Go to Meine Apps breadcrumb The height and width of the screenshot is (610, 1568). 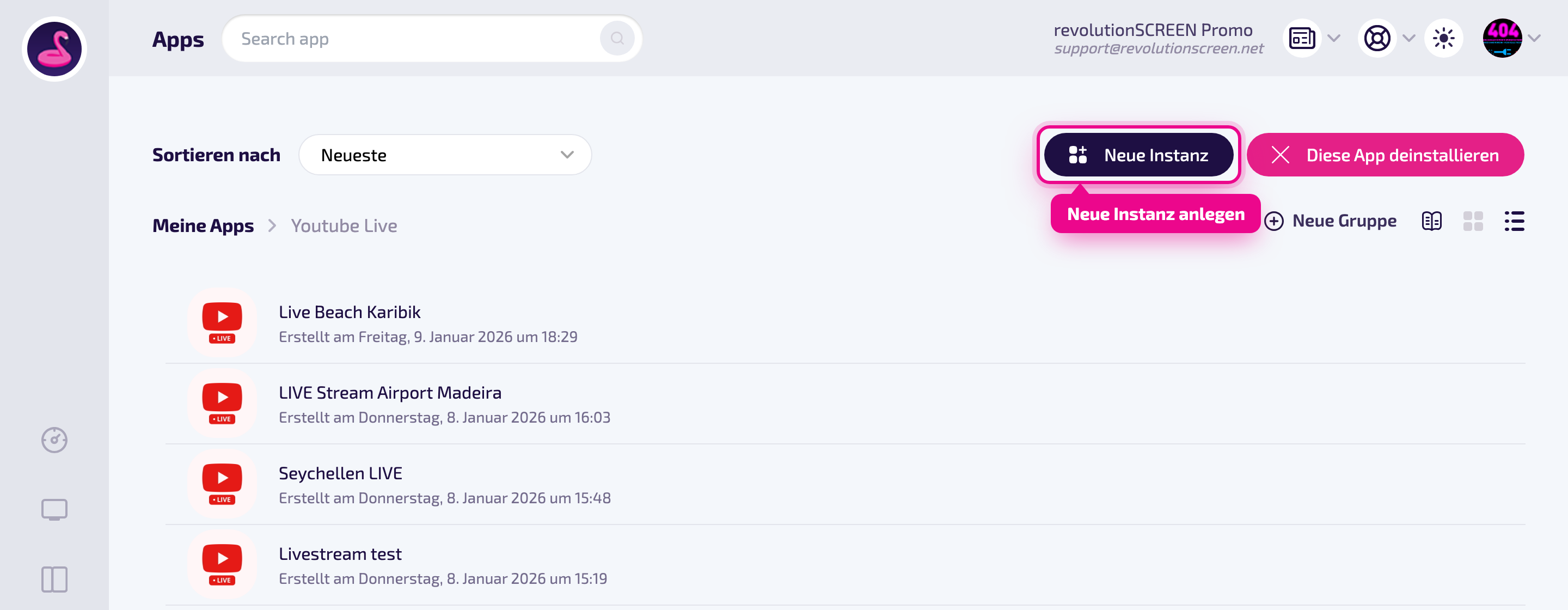point(203,225)
